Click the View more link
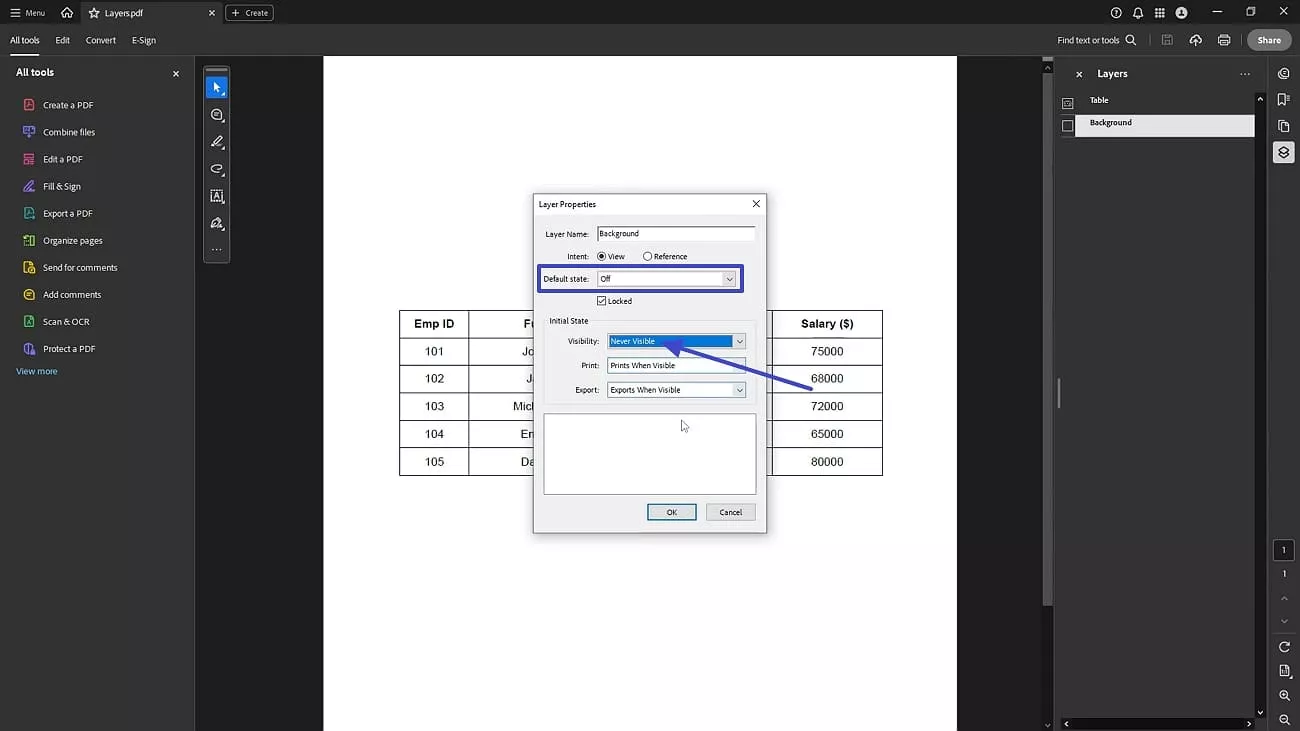This screenshot has width=1300, height=731. coord(36,370)
